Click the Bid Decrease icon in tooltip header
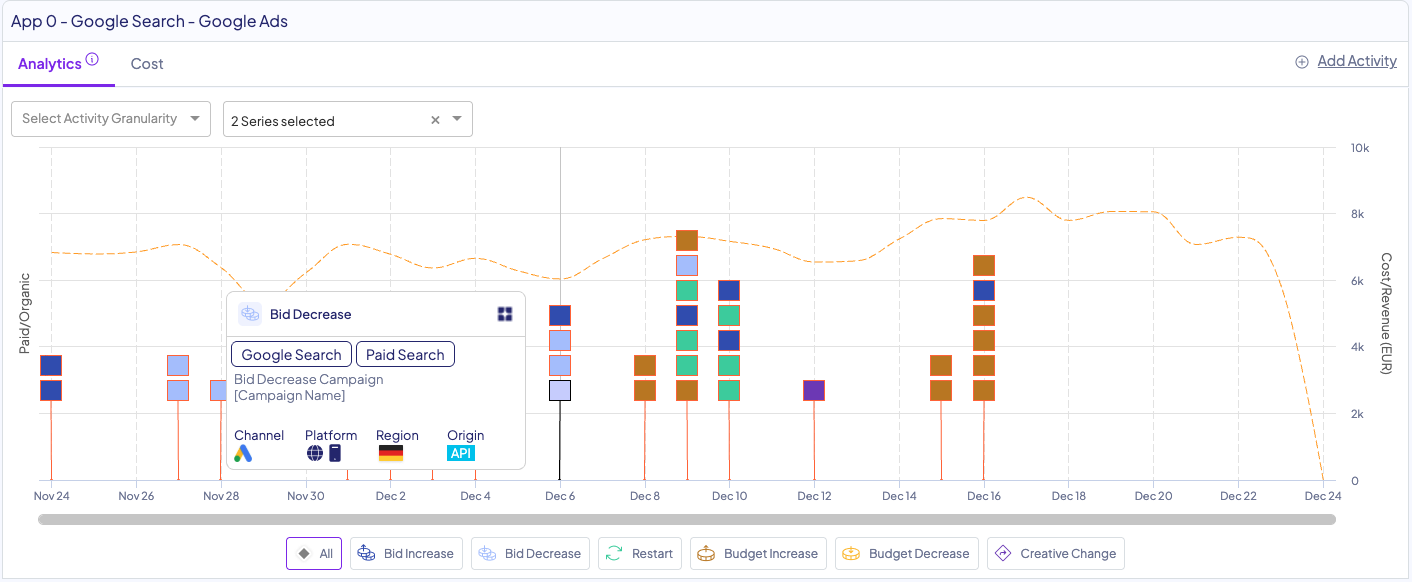The height and width of the screenshot is (582, 1412). [249, 314]
